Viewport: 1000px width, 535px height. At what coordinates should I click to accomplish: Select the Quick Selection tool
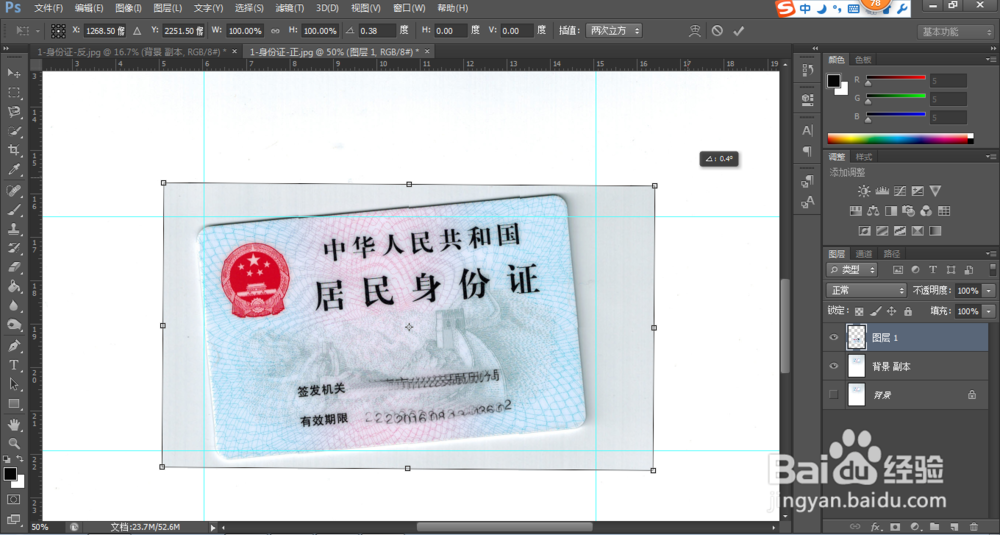point(14,131)
